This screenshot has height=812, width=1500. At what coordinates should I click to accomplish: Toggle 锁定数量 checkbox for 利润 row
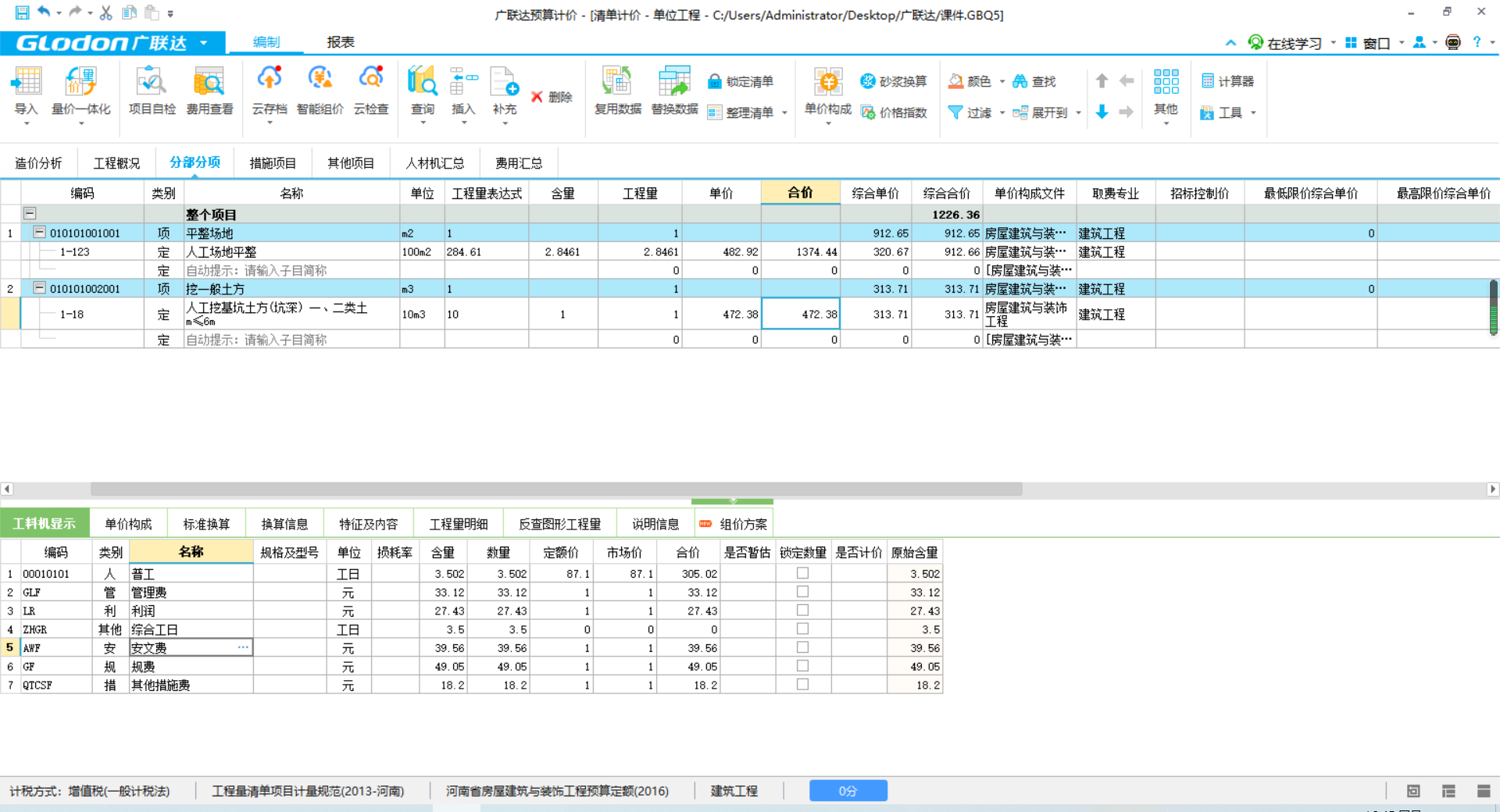[x=802, y=611]
